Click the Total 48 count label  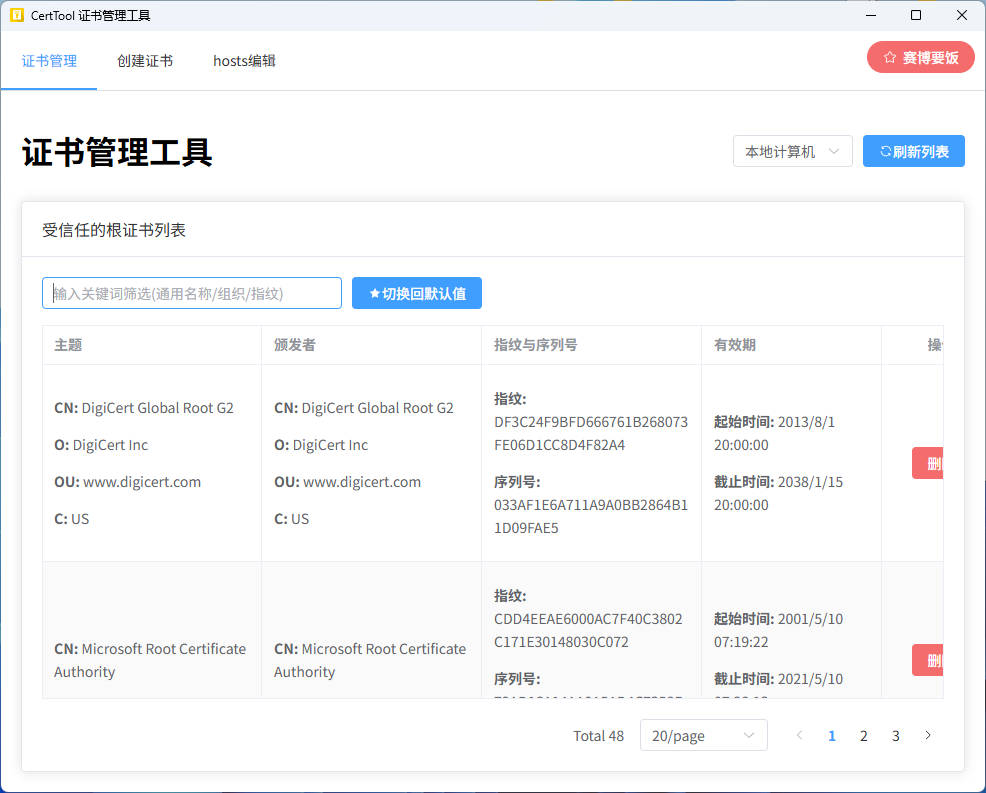coord(598,736)
